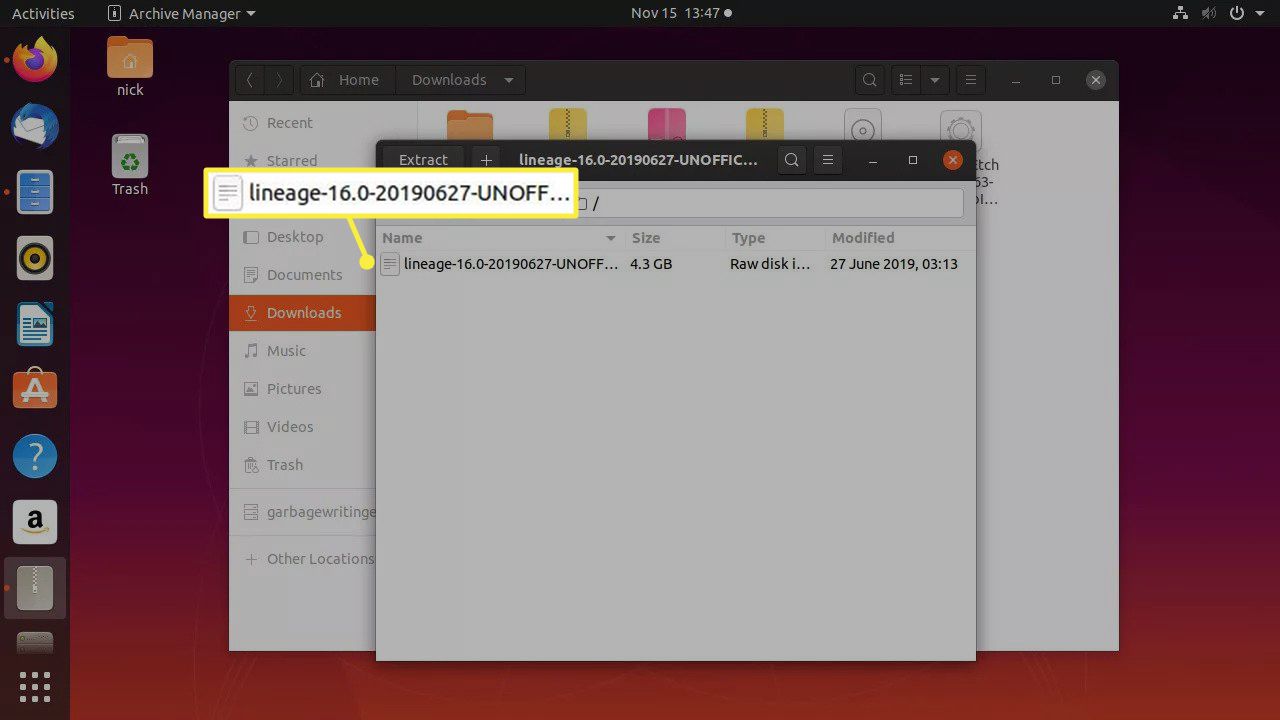The height and width of the screenshot is (720, 1280).
Task: Click search icon in Files window
Action: tap(870, 80)
